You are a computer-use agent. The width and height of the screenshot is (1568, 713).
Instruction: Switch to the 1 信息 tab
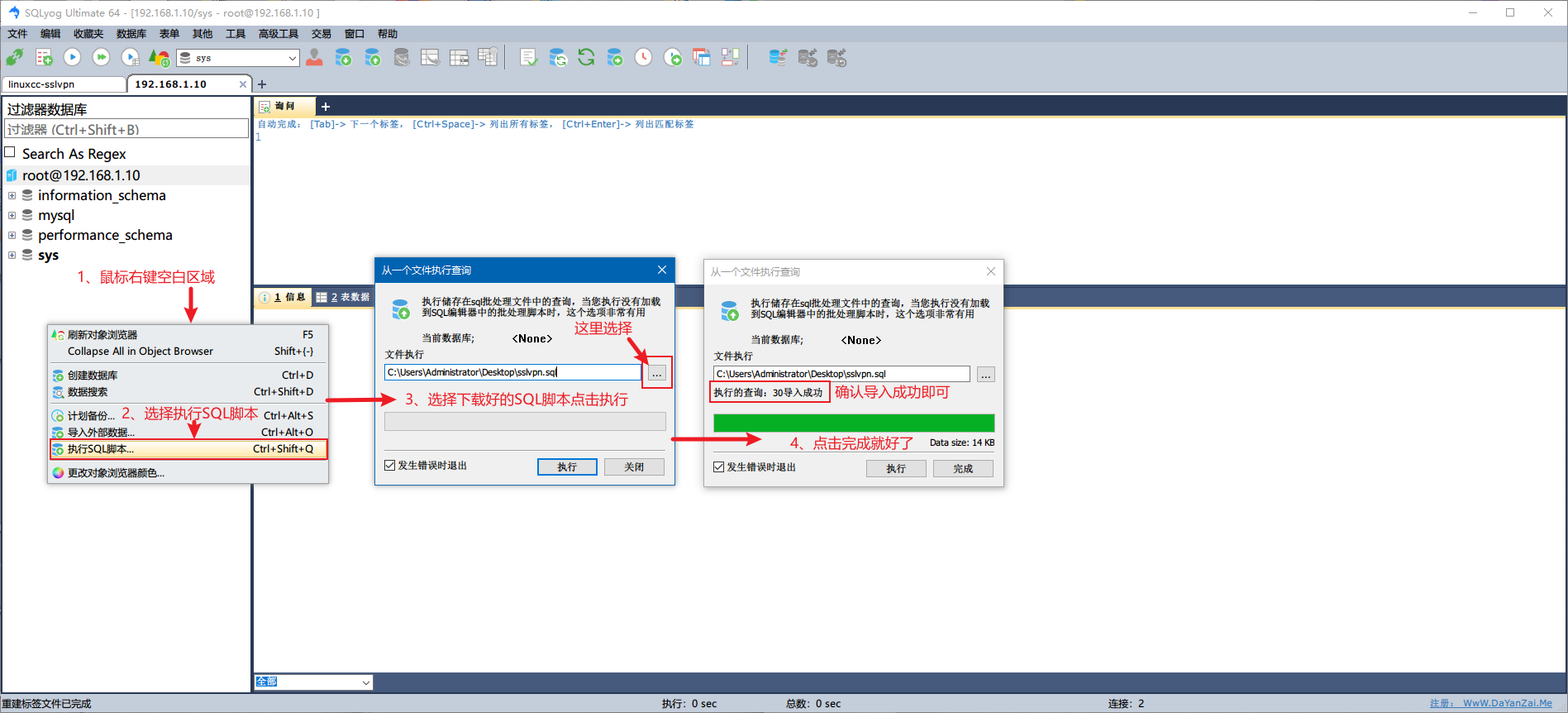tap(283, 297)
